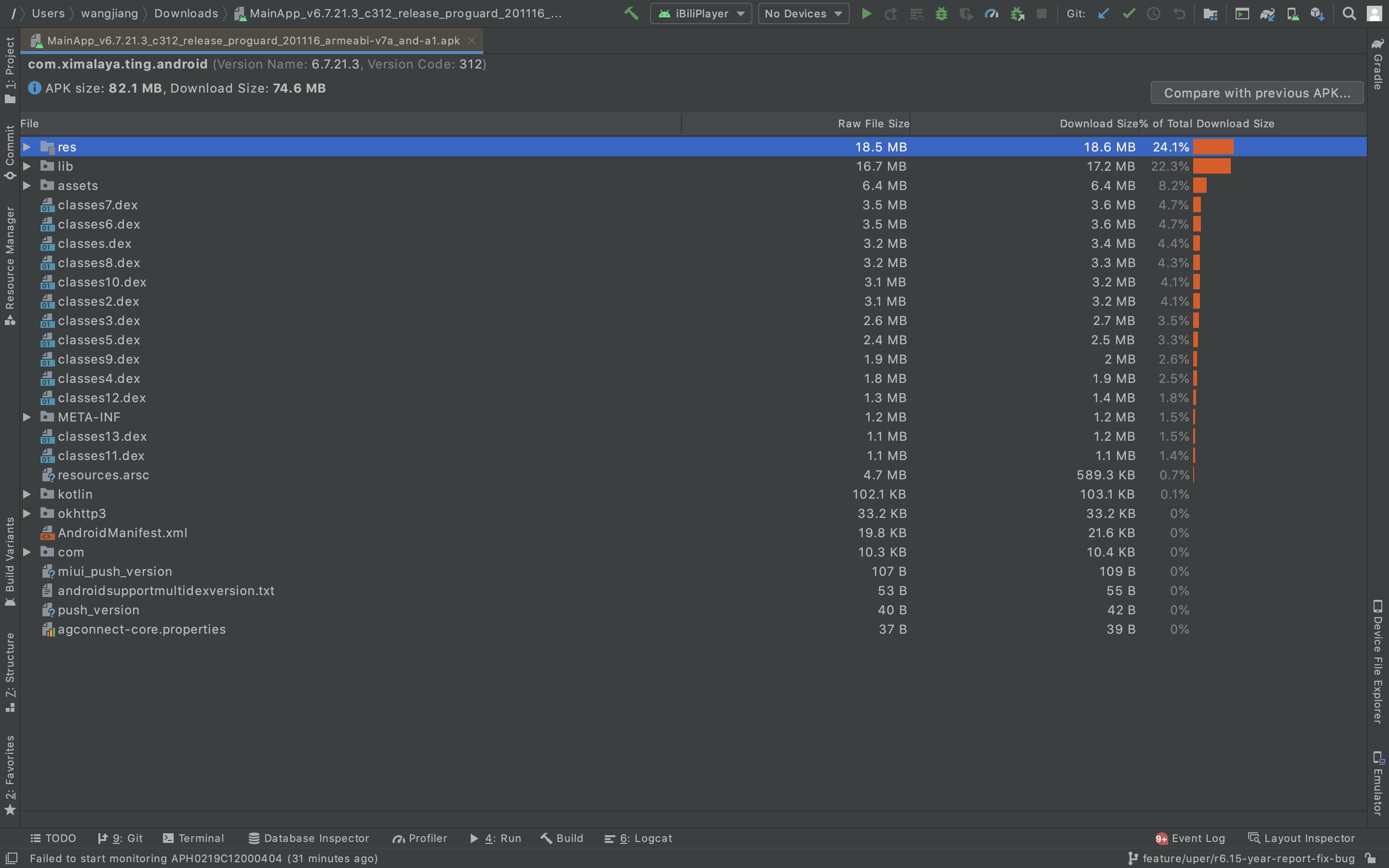This screenshot has width=1389, height=868.
Task: Open Search Everywhere magnifier icon
Action: coord(1349,13)
